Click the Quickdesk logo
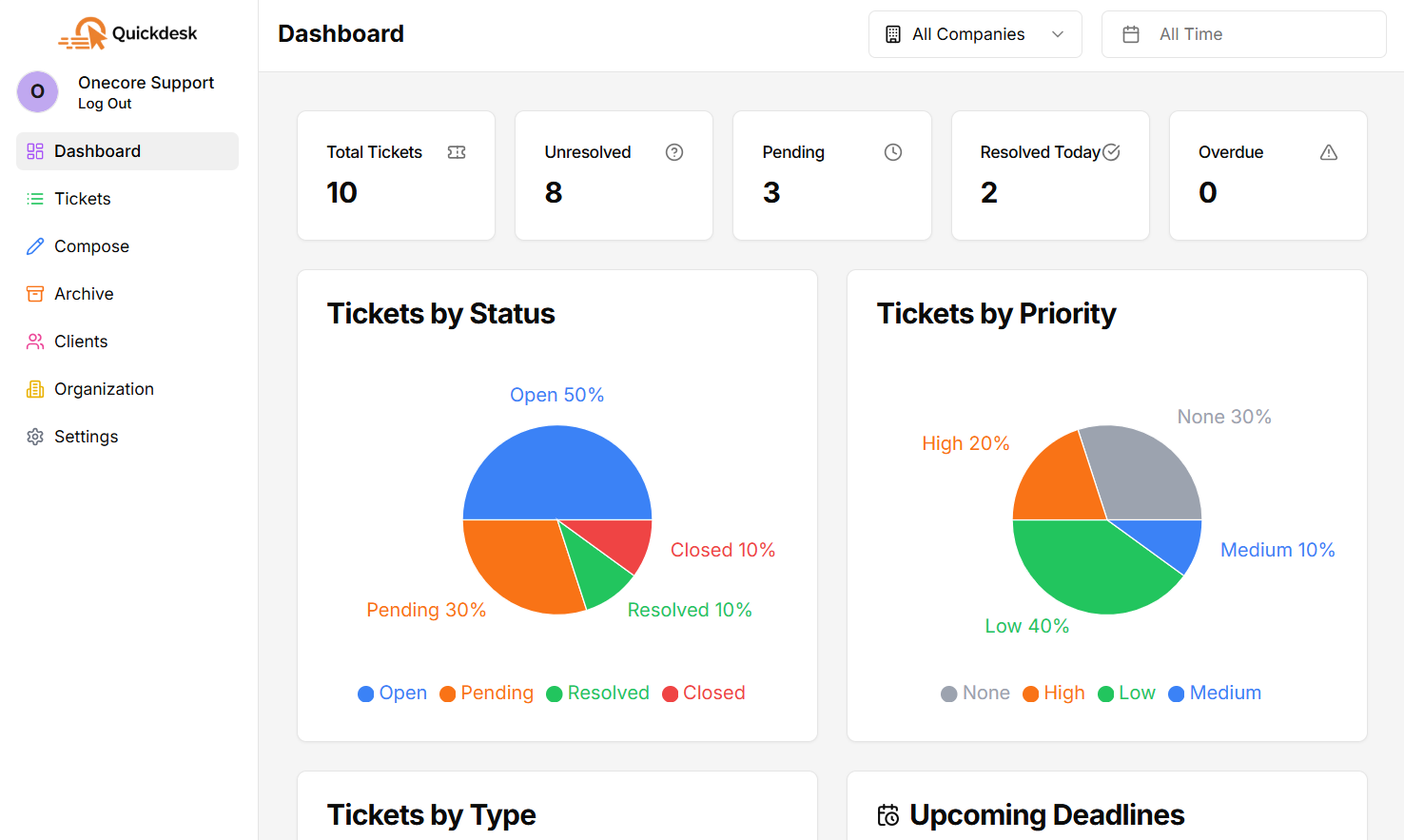 click(127, 32)
